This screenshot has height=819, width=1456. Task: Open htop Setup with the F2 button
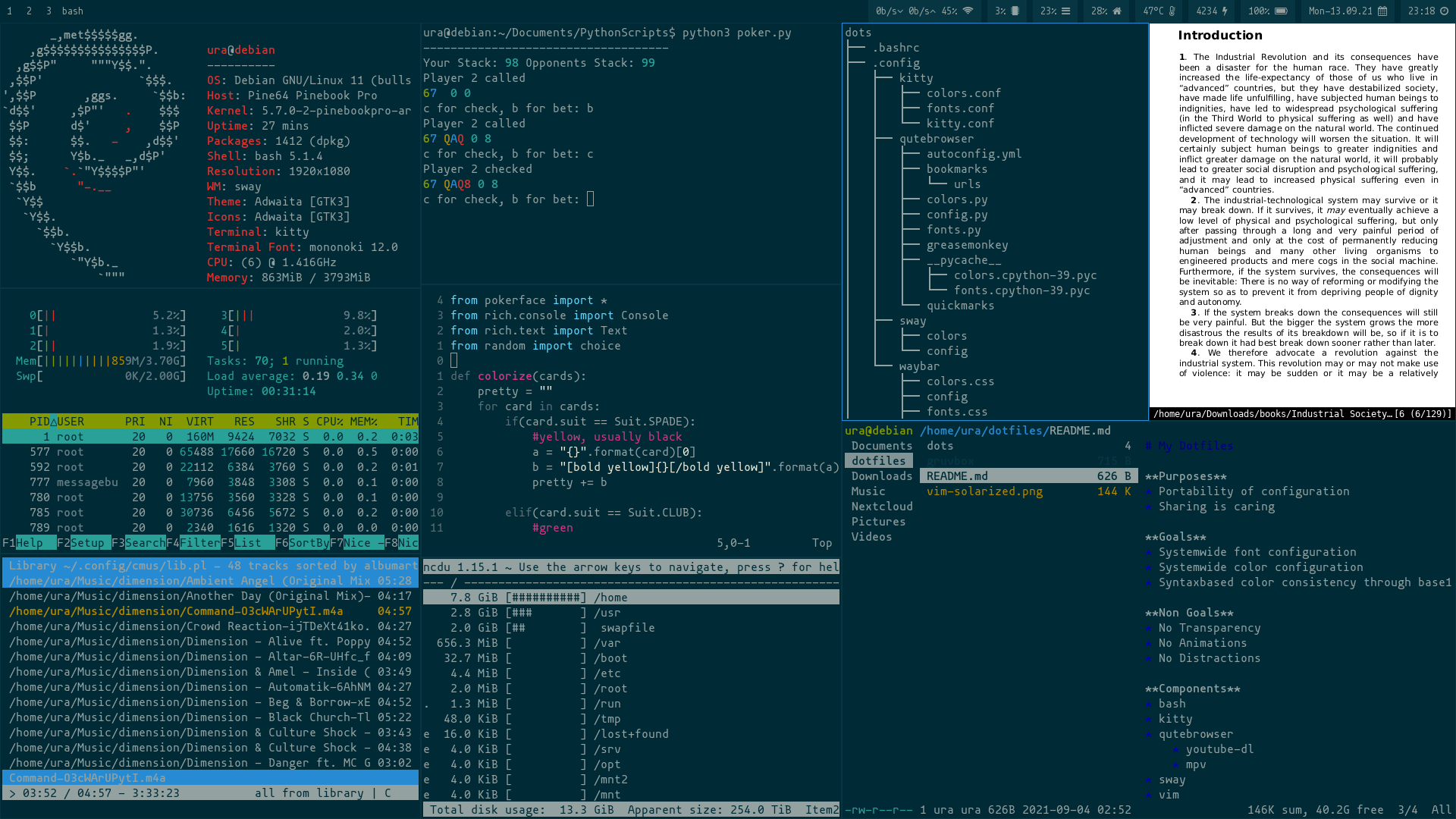83,542
